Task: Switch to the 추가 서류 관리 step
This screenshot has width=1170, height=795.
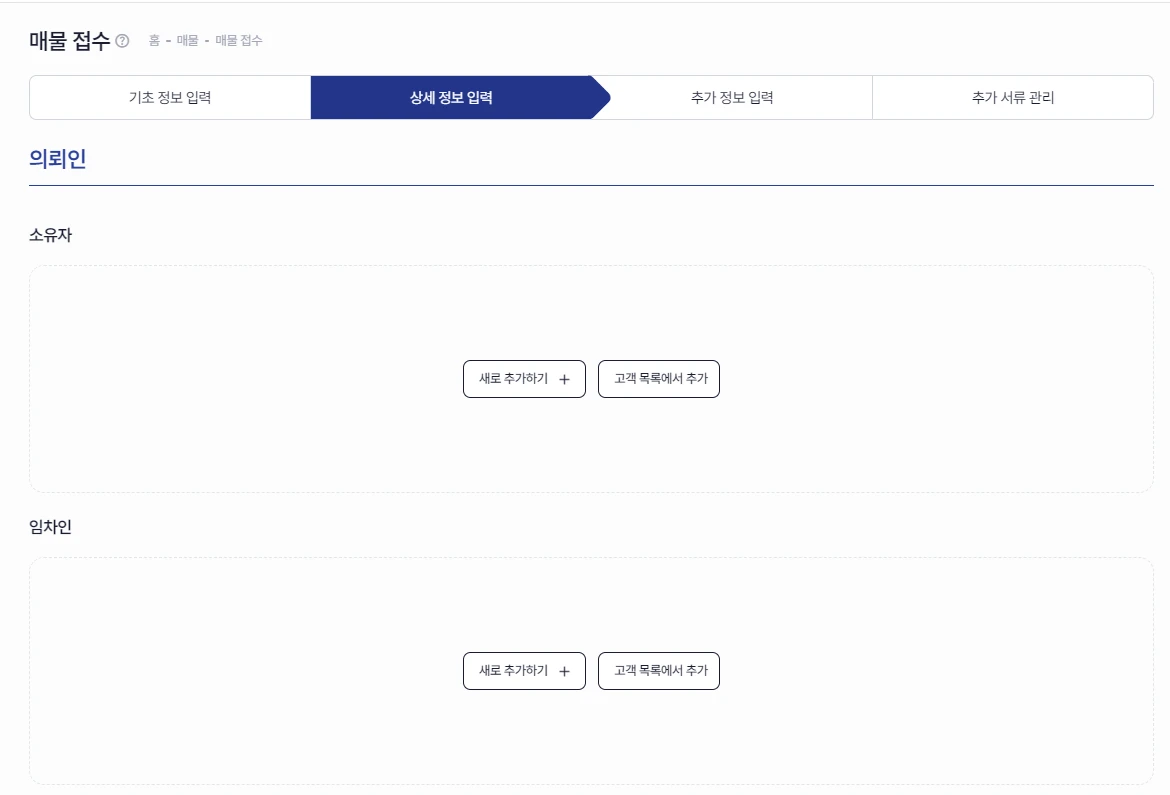Action: (x=1013, y=98)
